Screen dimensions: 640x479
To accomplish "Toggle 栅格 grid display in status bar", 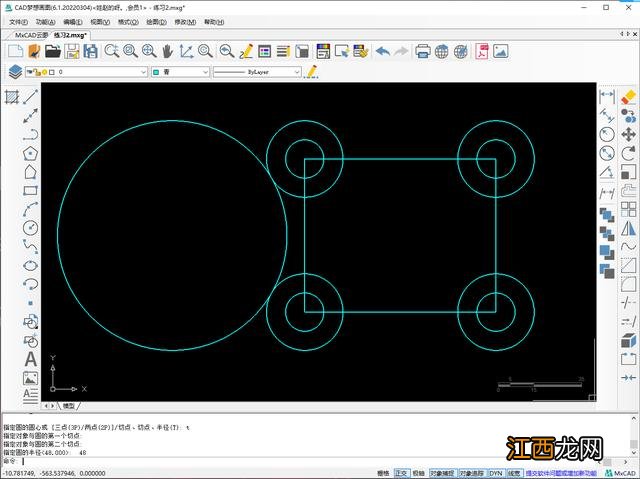I will [x=383, y=473].
